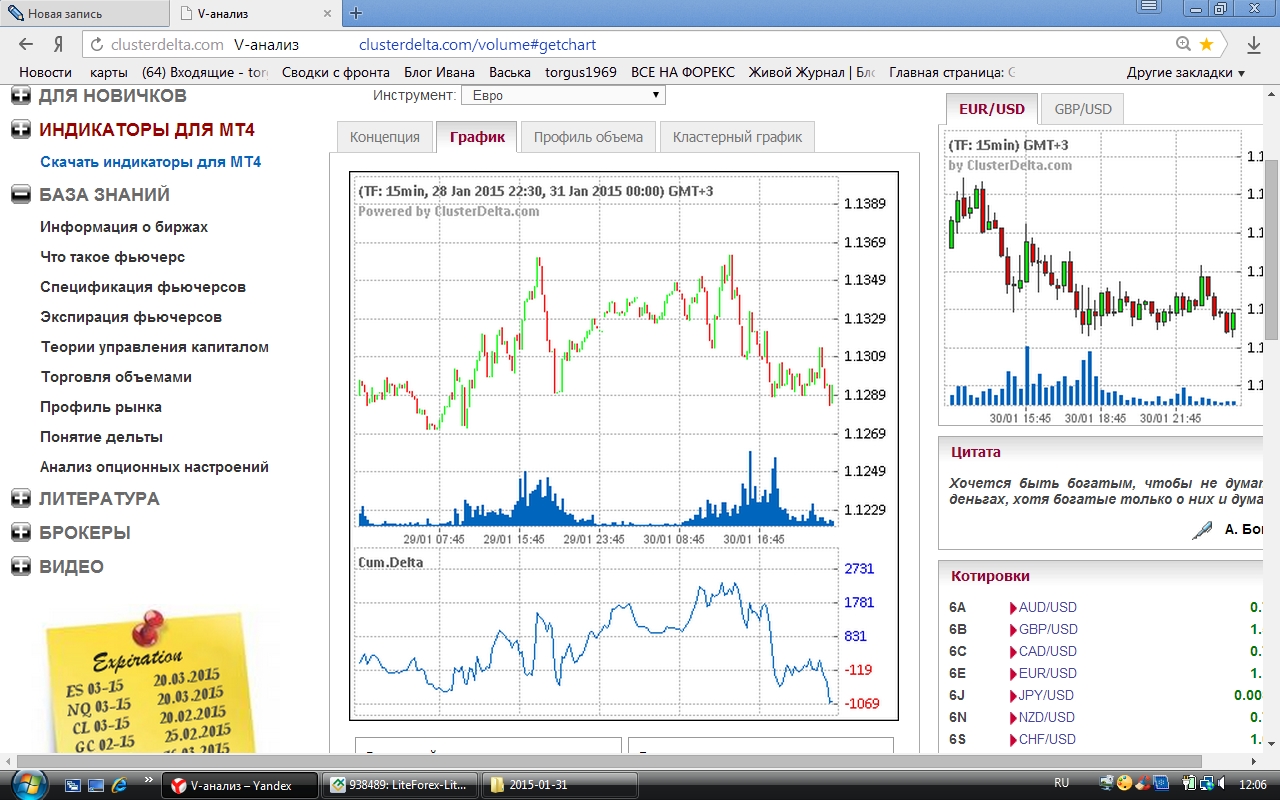
Task: Open Internet Explorer from quick launch
Action: tap(120, 784)
